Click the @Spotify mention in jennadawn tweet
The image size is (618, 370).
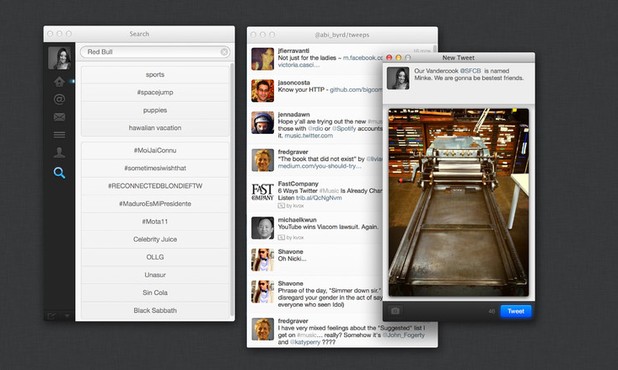[x=344, y=128]
